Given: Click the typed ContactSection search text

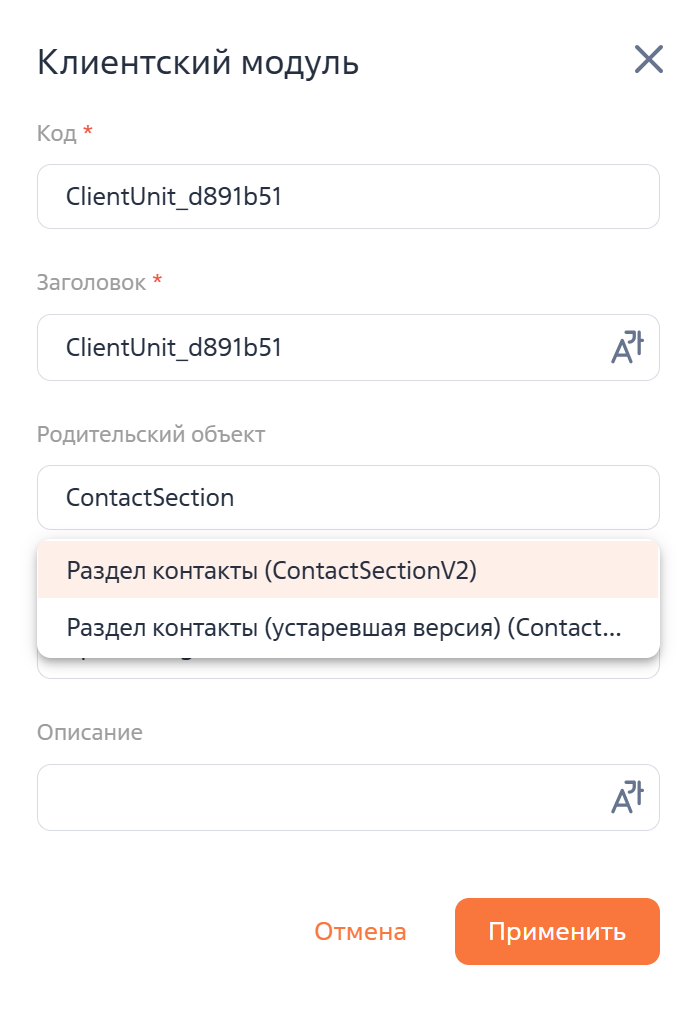Looking at the screenshot, I should (150, 497).
